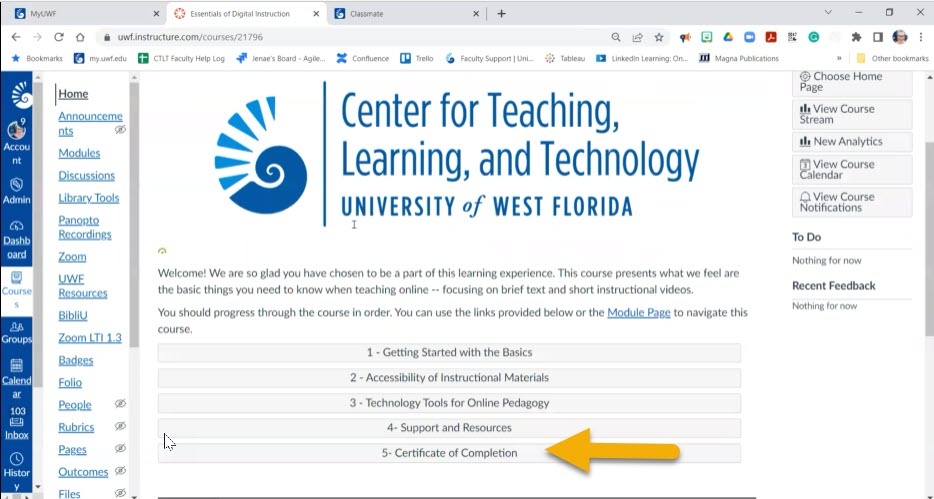Open 4- Support and Resources module

pos(449,428)
